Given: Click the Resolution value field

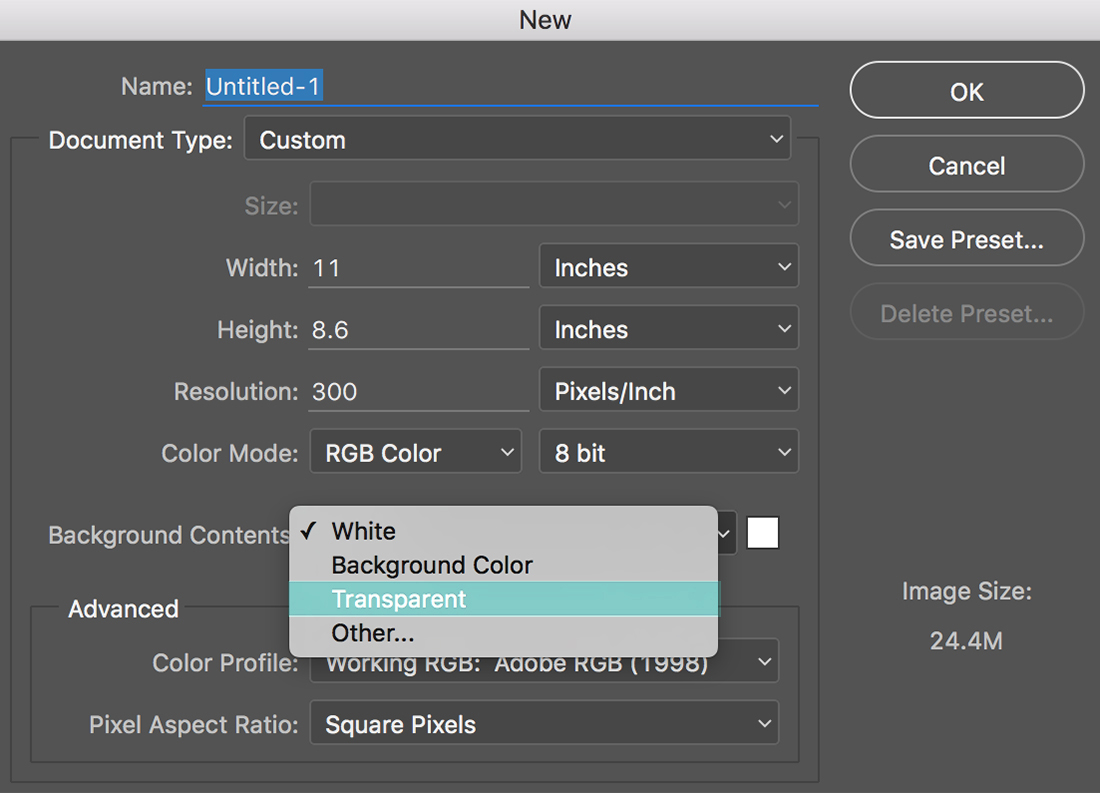Looking at the screenshot, I should pyautogui.click(x=419, y=391).
